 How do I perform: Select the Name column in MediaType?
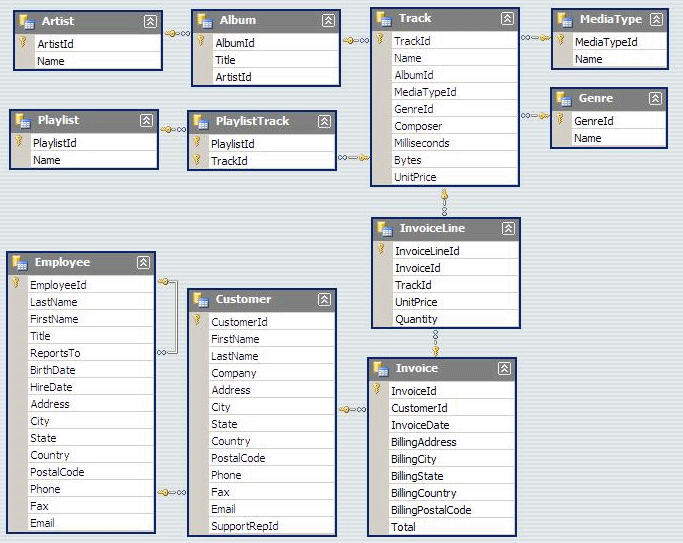(619, 59)
